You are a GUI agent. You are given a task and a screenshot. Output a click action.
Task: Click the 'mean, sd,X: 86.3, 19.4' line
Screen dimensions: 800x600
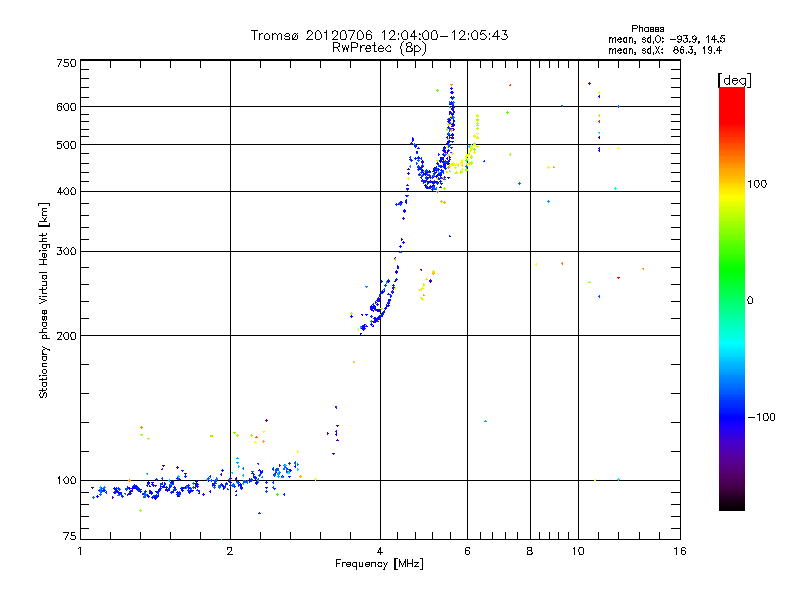tap(665, 50)
